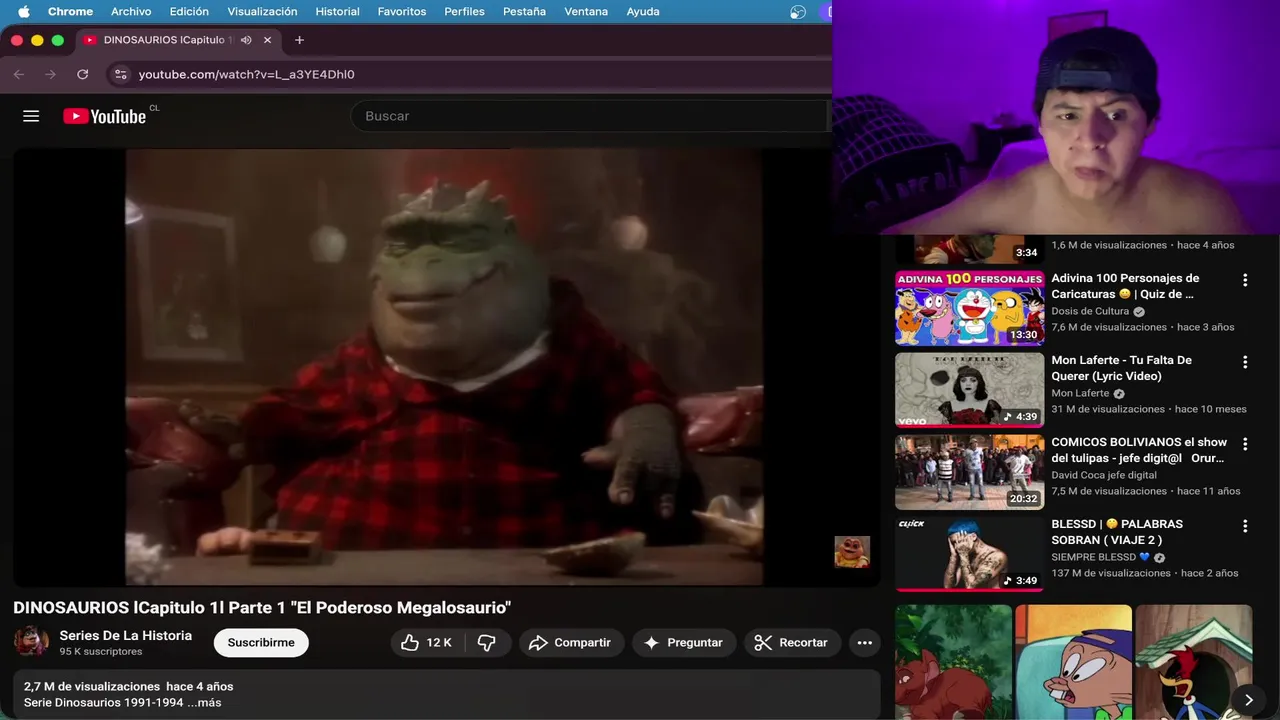Viewport: 1280px width, 720px height.
Task: Reload the page in Chrome
Action: [83, 74]
